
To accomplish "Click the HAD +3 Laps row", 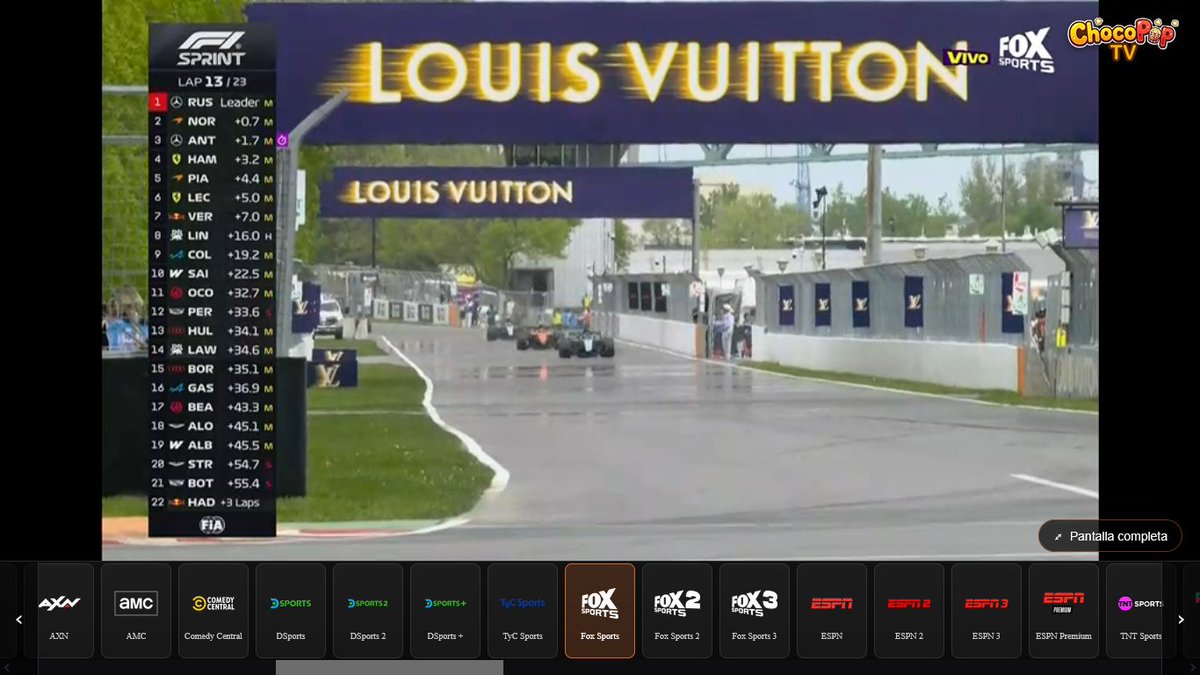I will (212, 502).
